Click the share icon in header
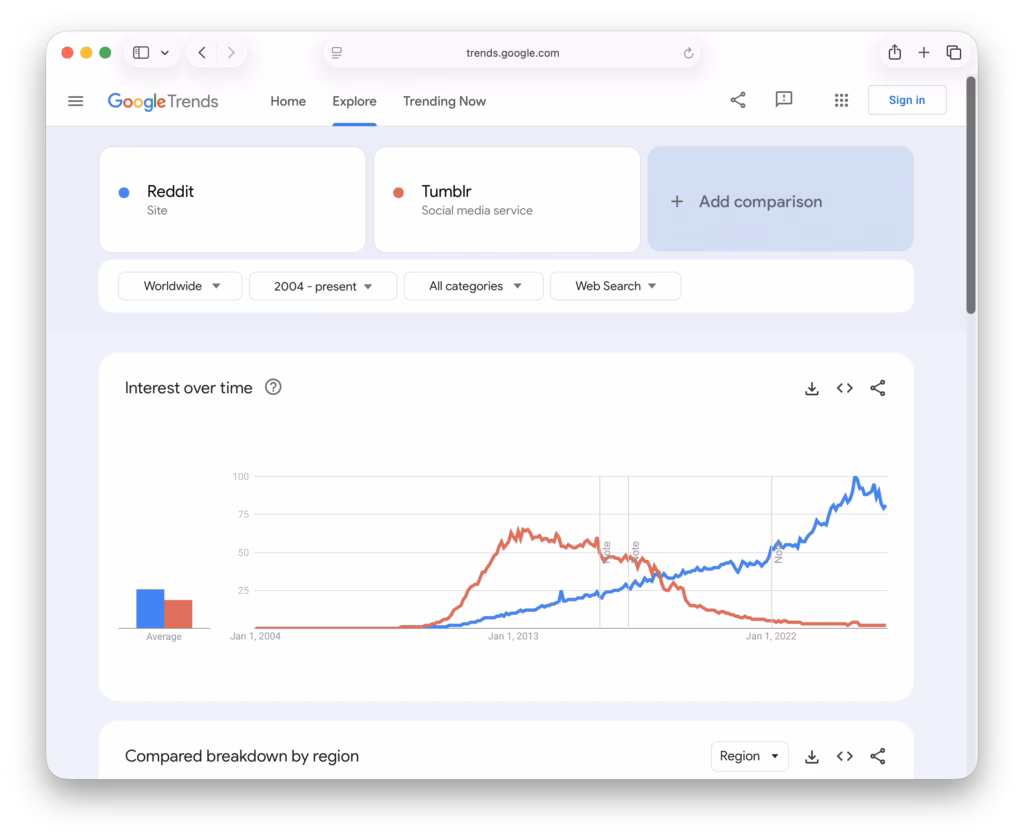The height and width of the screenshot is (840, 1024). pyautogui.click(x=738, y=100)
